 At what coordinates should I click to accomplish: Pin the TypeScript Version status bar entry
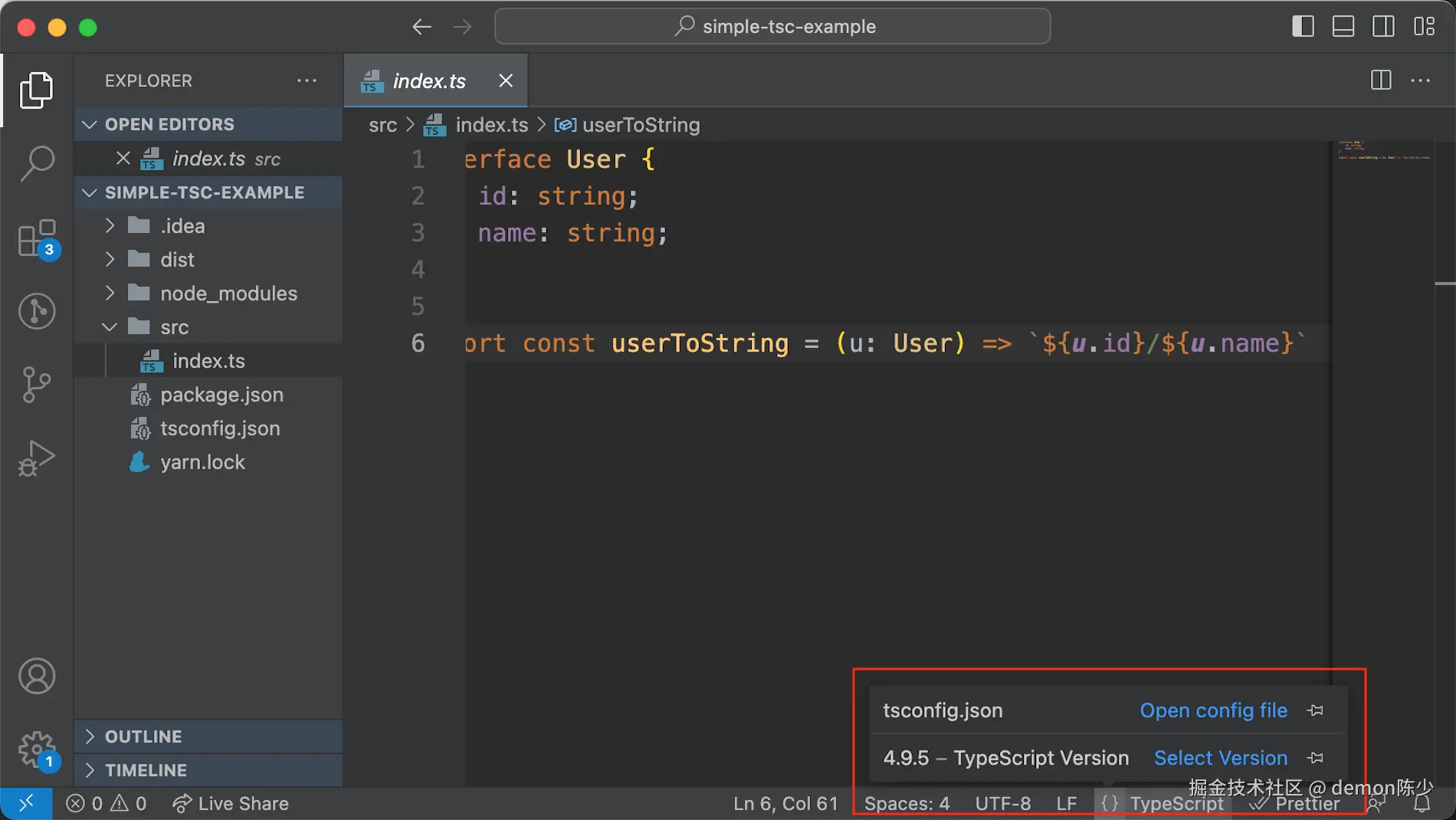tap(1317, 757)
